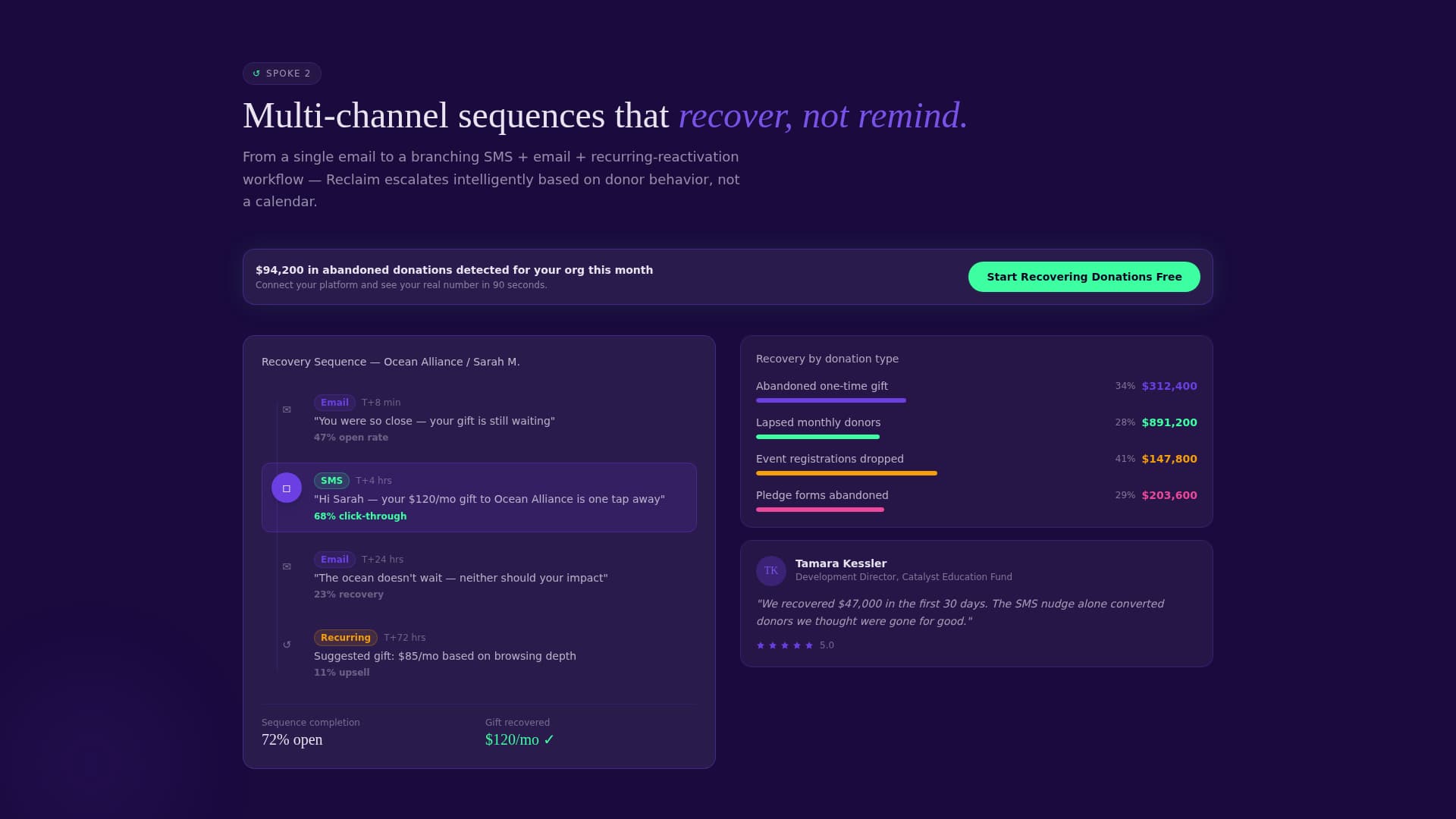This screenshot has height=819, width=1456.
Task: Click the "T+4 hrs" timestamp
Action: coord(374,481)
